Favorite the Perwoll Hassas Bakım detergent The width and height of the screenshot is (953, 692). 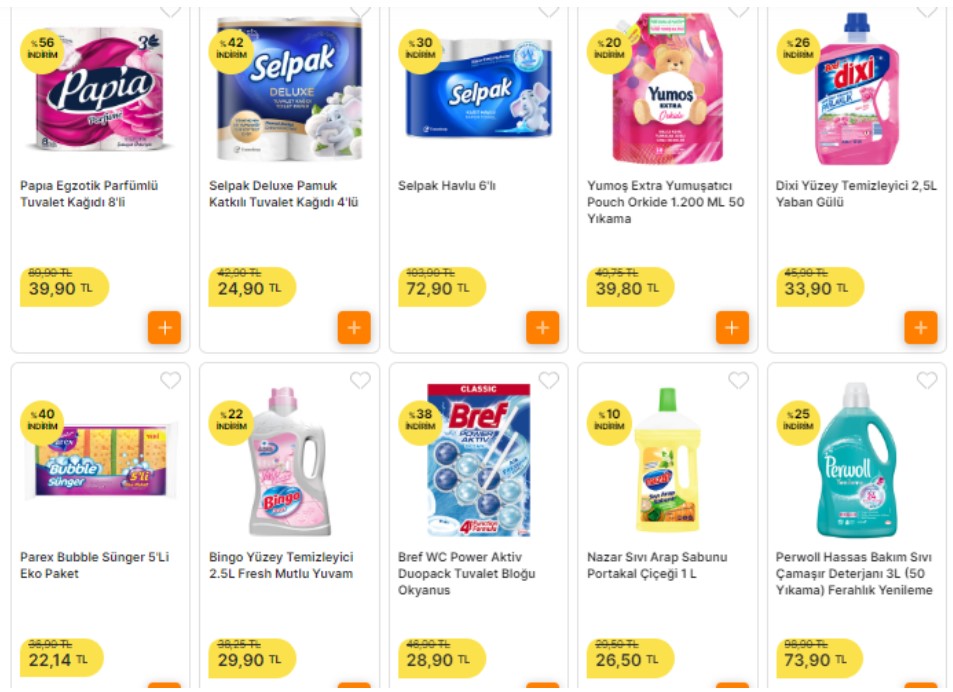click(925, 379)
